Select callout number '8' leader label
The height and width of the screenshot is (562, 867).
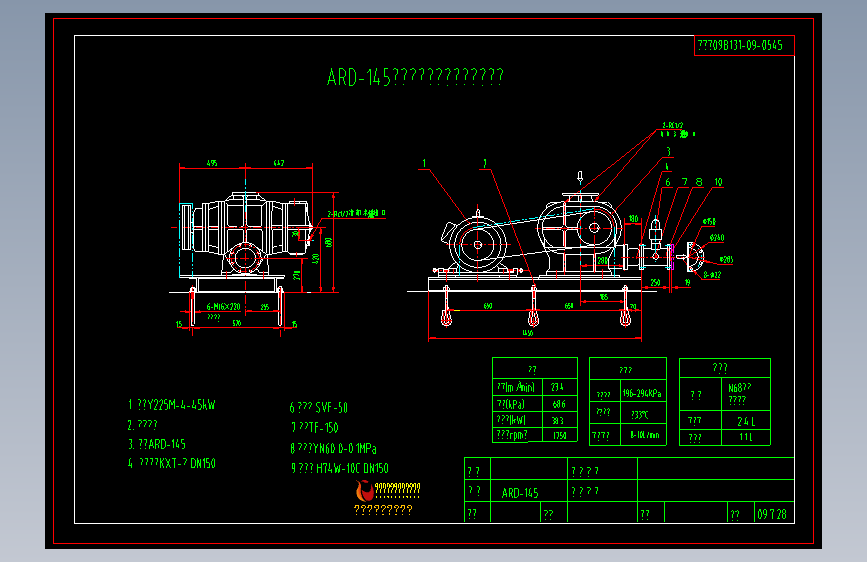699,182
